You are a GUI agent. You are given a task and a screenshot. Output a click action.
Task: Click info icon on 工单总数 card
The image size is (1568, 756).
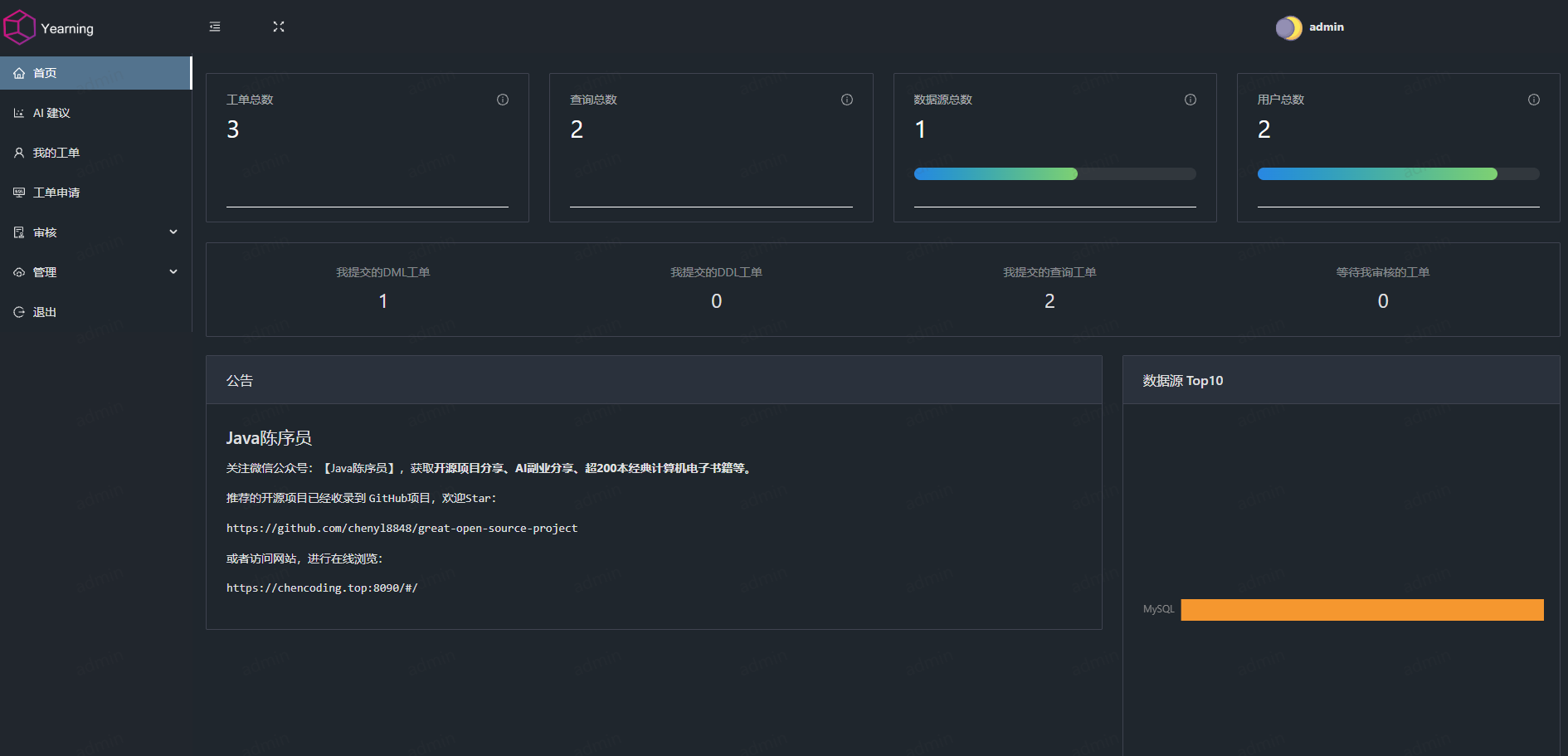coord(503,100)
